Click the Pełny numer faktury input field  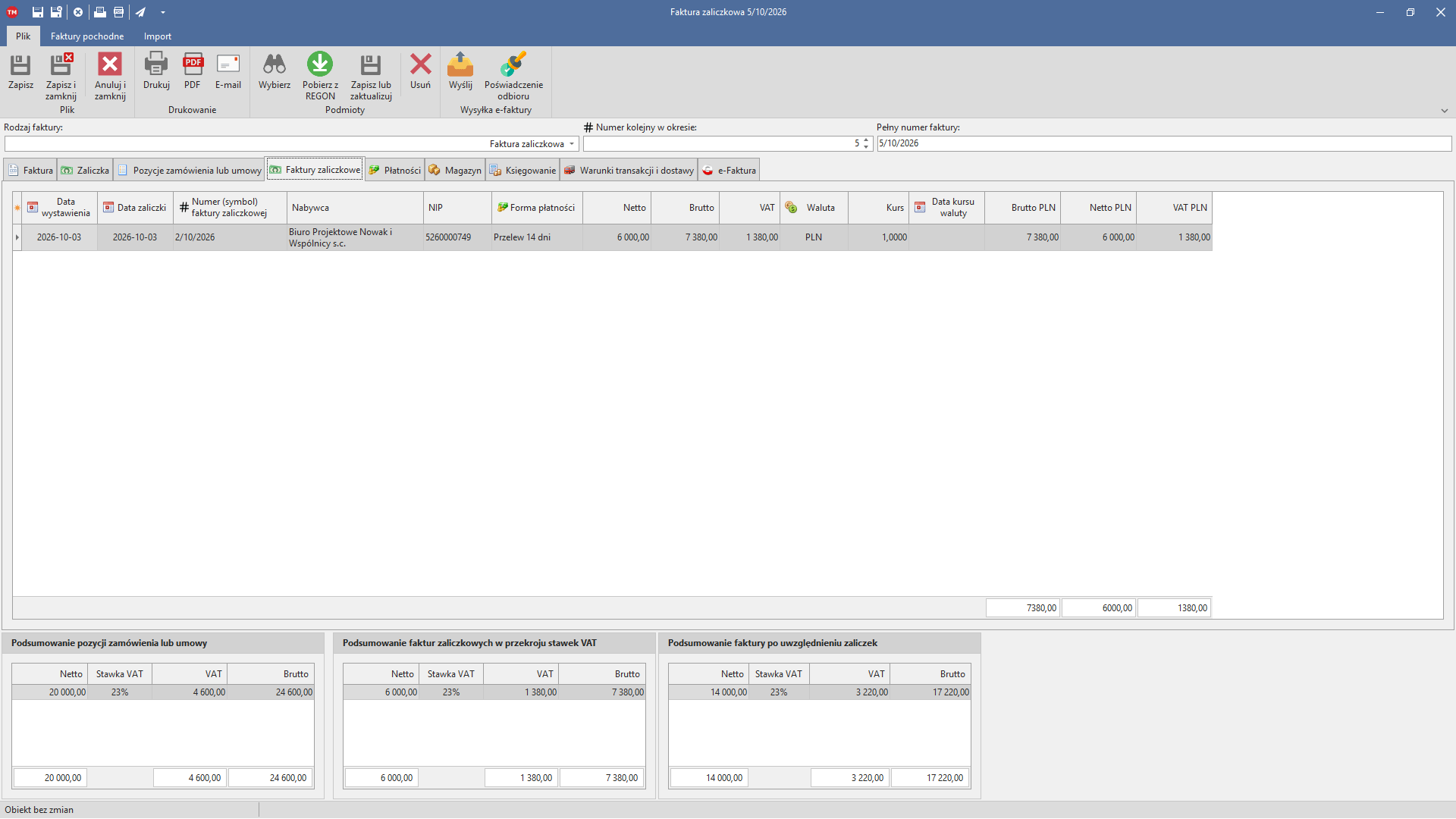[x=1164, y=143]
